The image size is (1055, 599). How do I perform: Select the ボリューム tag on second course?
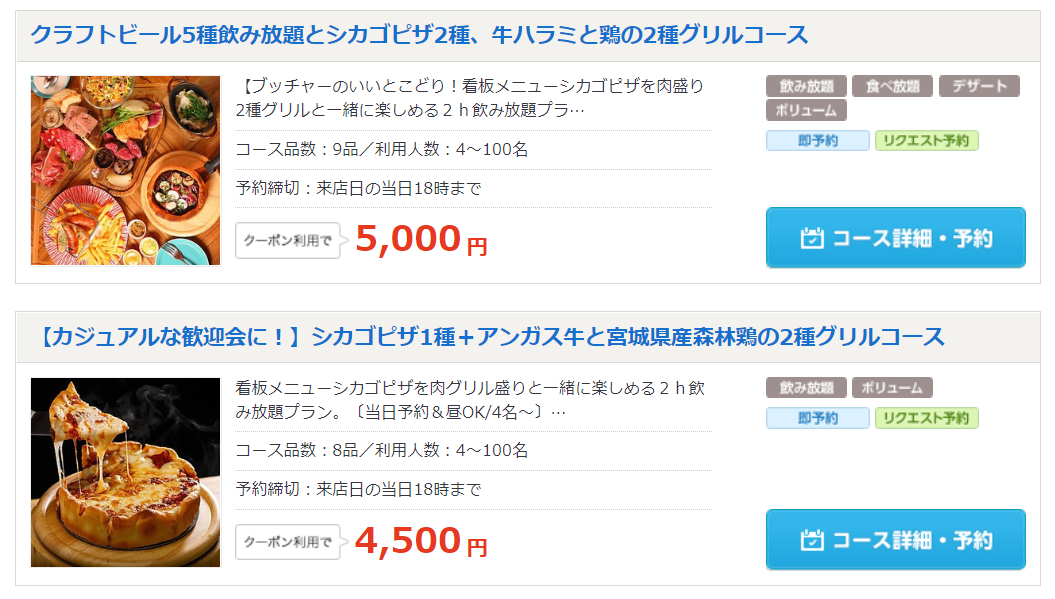(892, 388)
